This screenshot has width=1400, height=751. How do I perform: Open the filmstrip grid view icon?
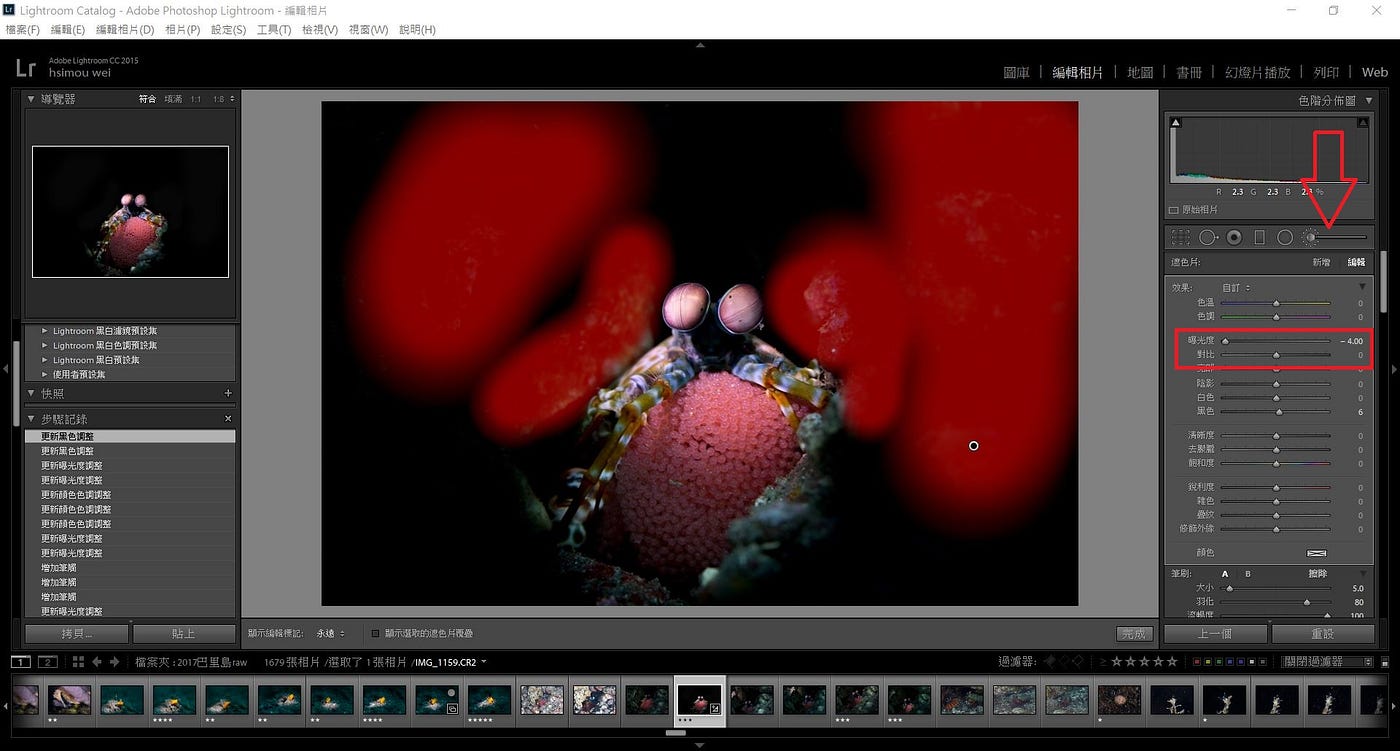point(78,661)
